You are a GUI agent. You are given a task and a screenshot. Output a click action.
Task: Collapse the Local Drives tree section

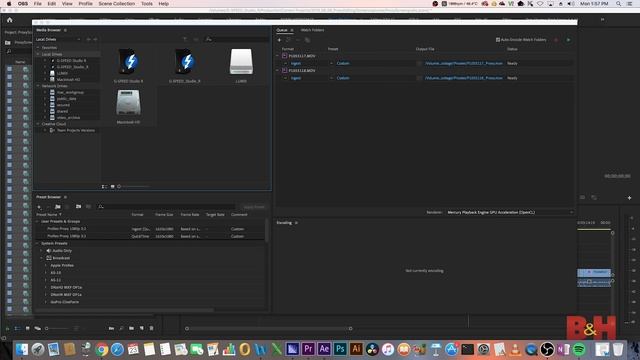[x=38, y=54]
